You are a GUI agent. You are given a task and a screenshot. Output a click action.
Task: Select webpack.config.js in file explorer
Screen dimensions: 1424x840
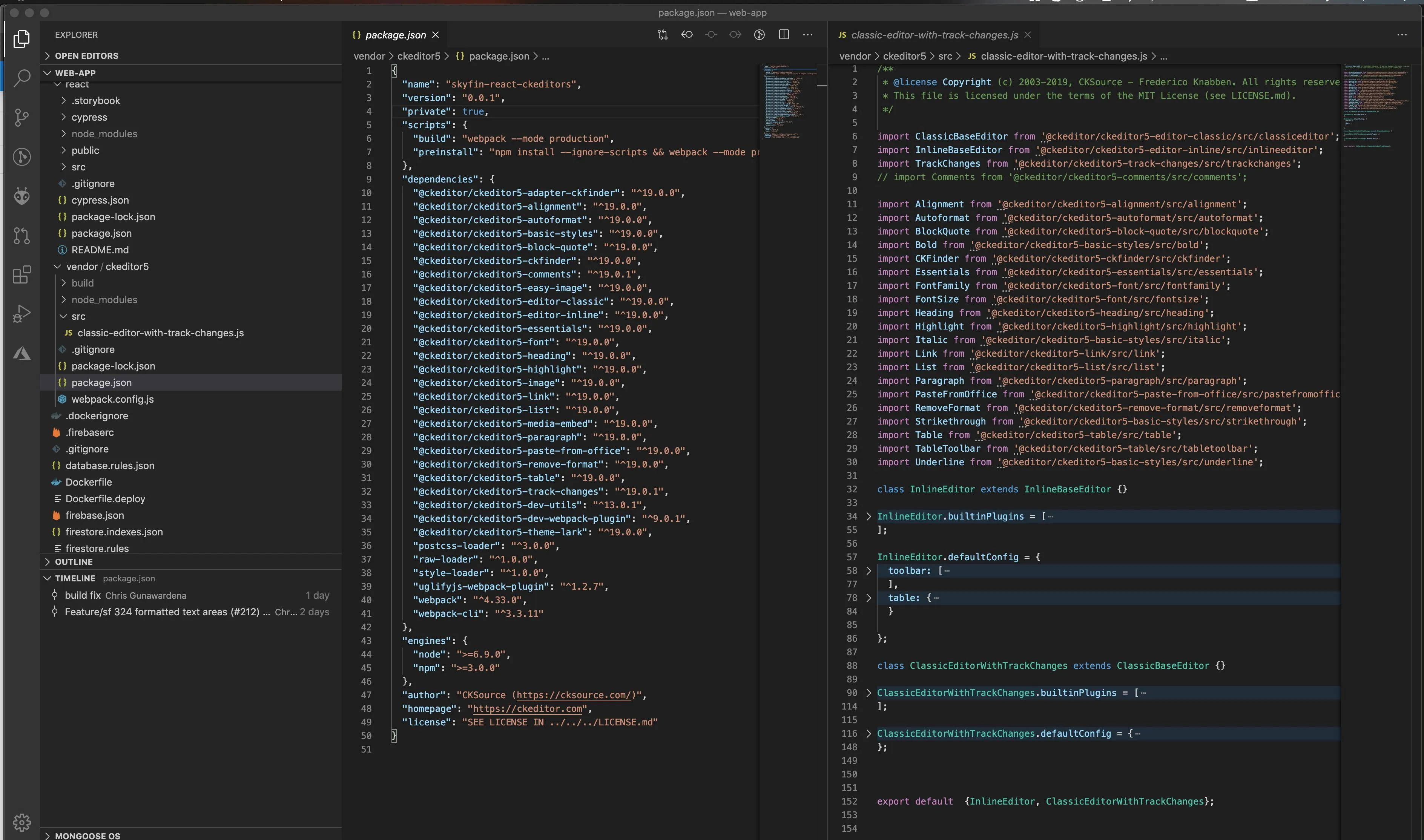tap(112, 399)
